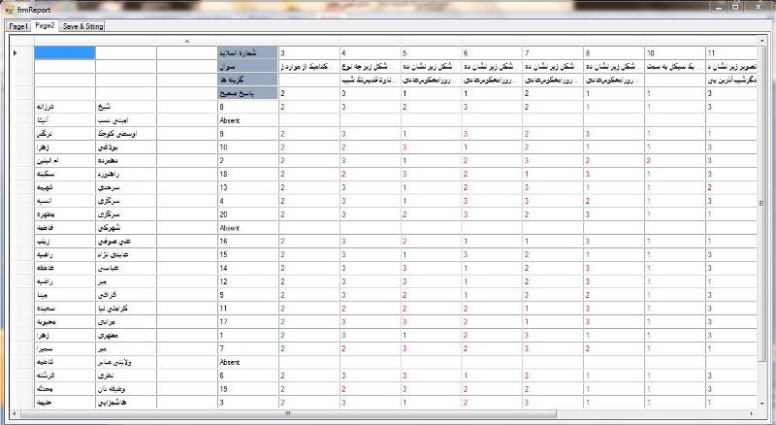
Task: Open the Save & Sitting tab
Action: [x=83, y=26]
